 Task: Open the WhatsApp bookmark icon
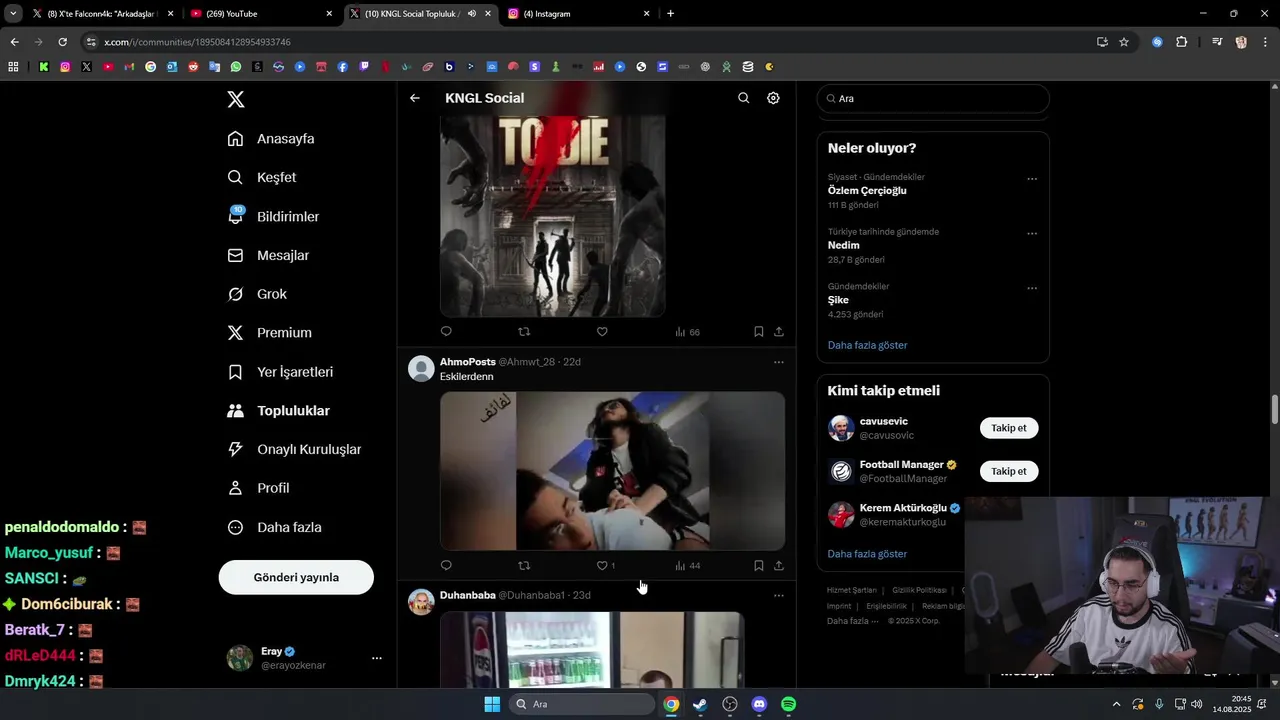coord(236,67)
